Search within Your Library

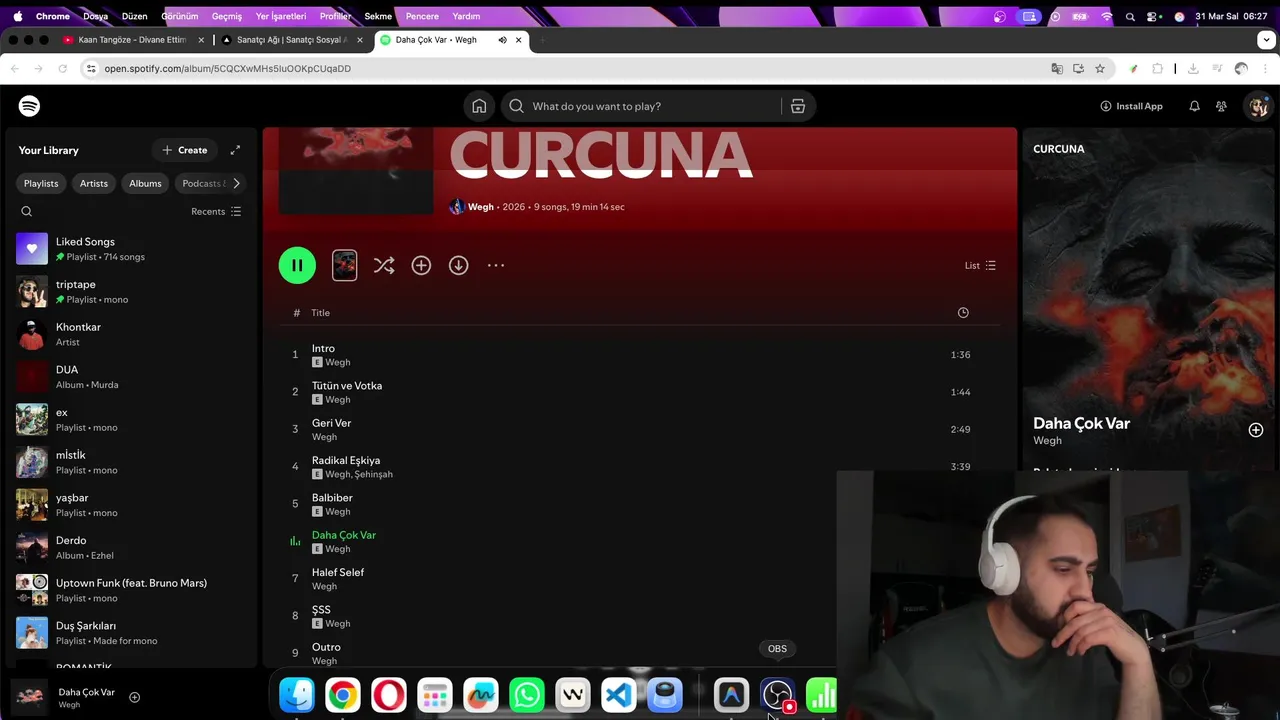(27, 211)
